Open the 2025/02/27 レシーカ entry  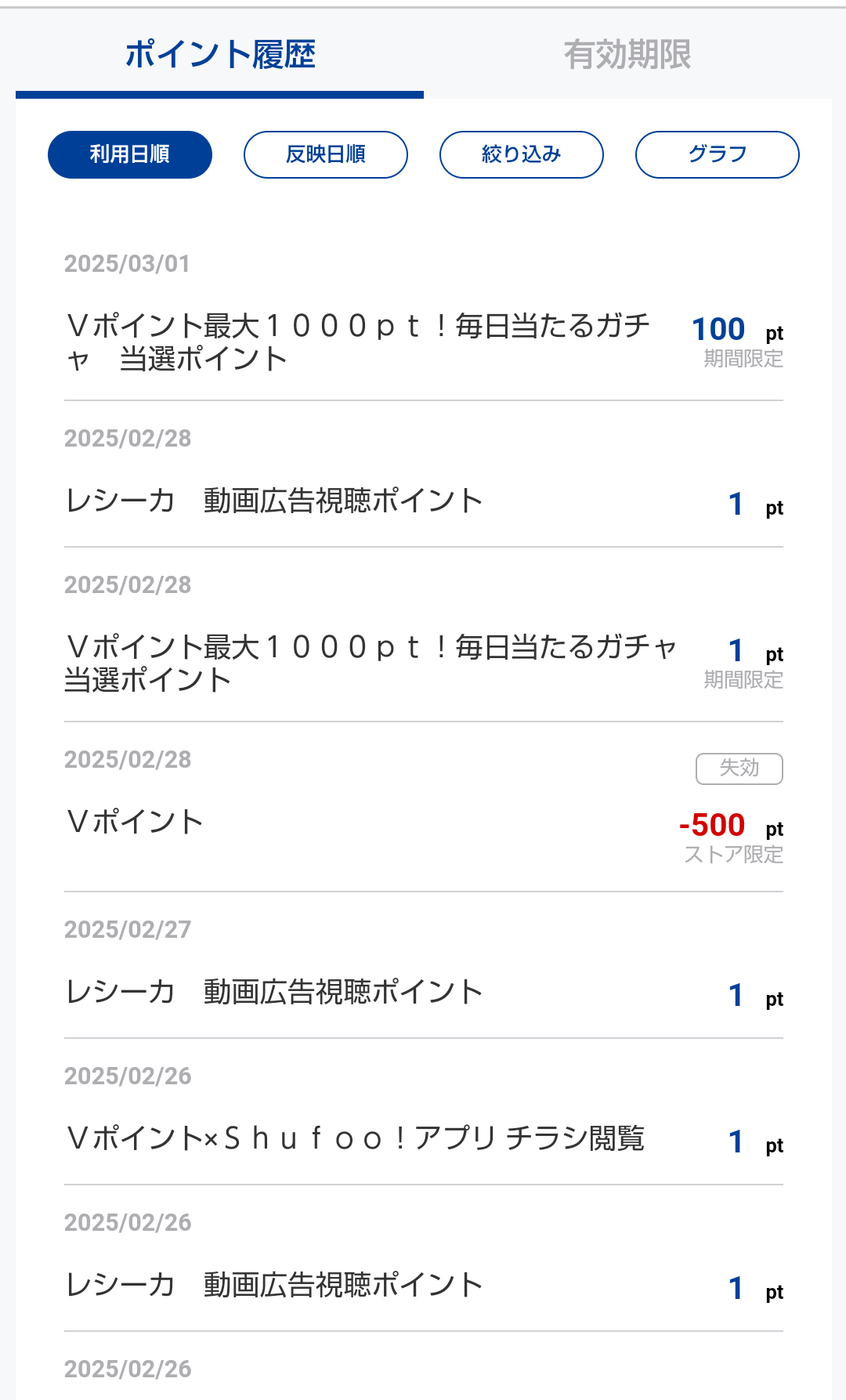click(274, 993)
